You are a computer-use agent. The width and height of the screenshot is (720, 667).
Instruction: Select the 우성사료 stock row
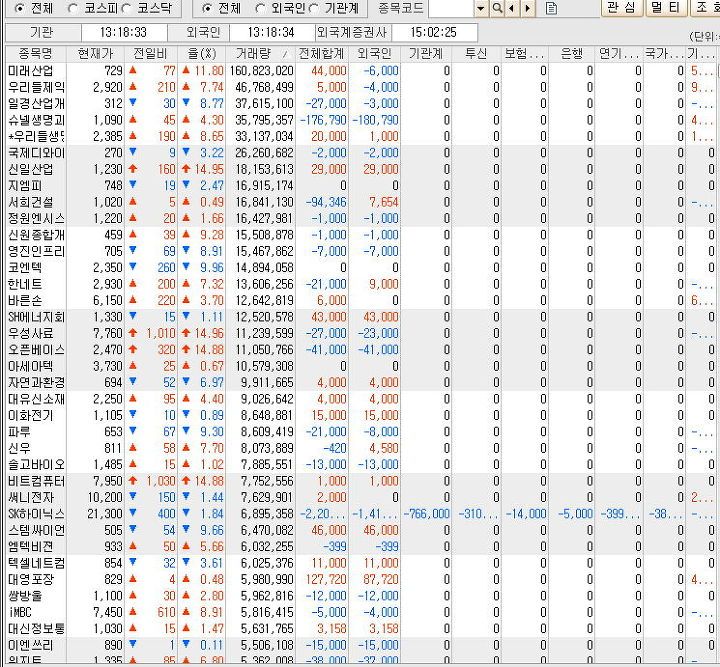coord(360,333)
